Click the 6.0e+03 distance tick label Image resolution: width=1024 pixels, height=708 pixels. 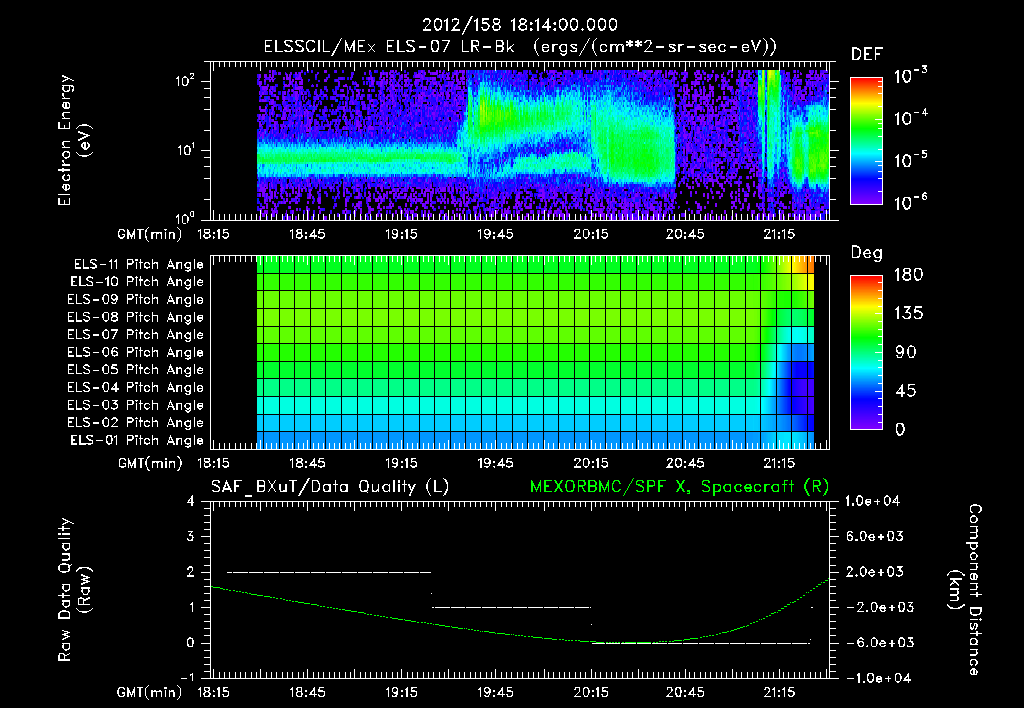pyautogui.click(x=874, y=536)
